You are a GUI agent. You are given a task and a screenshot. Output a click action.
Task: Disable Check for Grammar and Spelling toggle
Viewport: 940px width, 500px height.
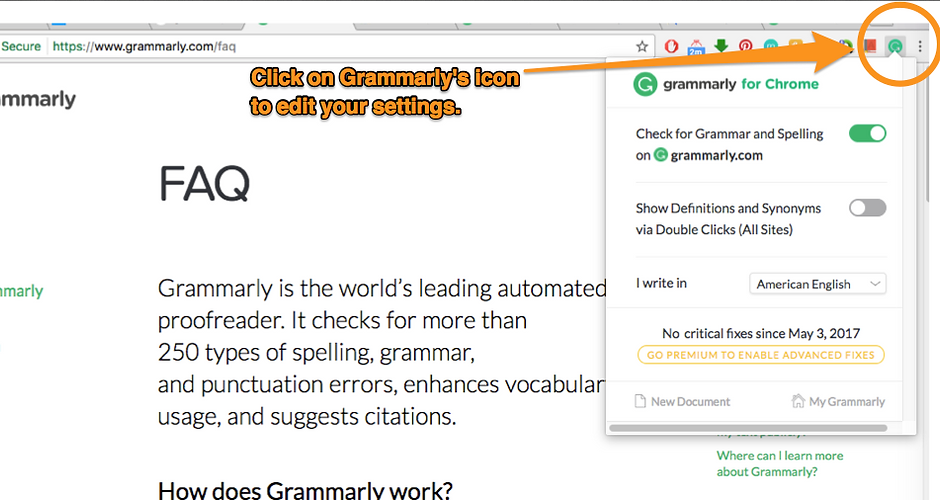click(867, 133)
